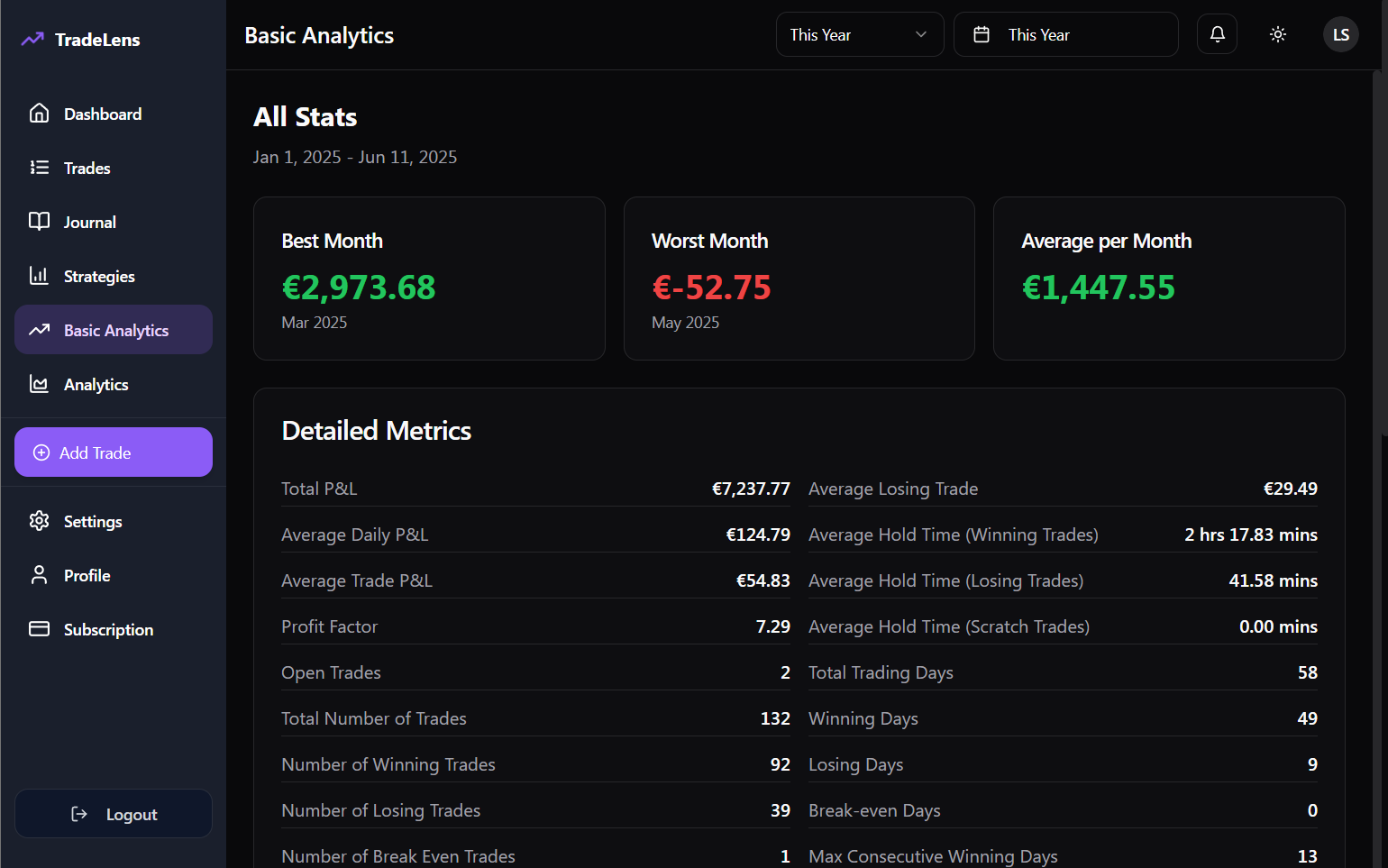Screen dimensions: 1388x868
Task: Click the TradeLens brand name
Action: coord(97,40)
